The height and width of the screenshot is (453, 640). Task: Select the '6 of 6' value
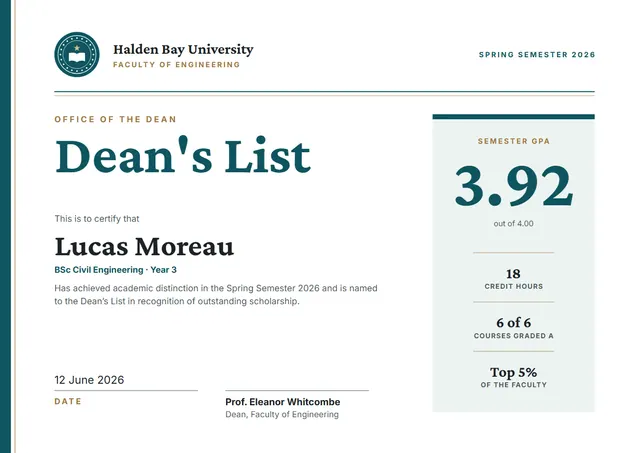click(513, 323)
